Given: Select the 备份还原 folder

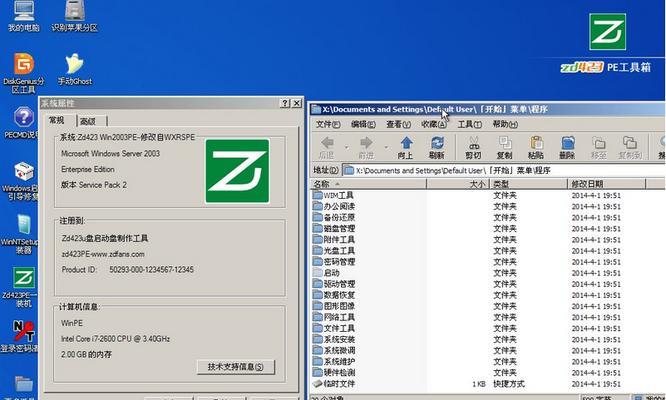Looking at the screenshot, I should tap(333, 217).
